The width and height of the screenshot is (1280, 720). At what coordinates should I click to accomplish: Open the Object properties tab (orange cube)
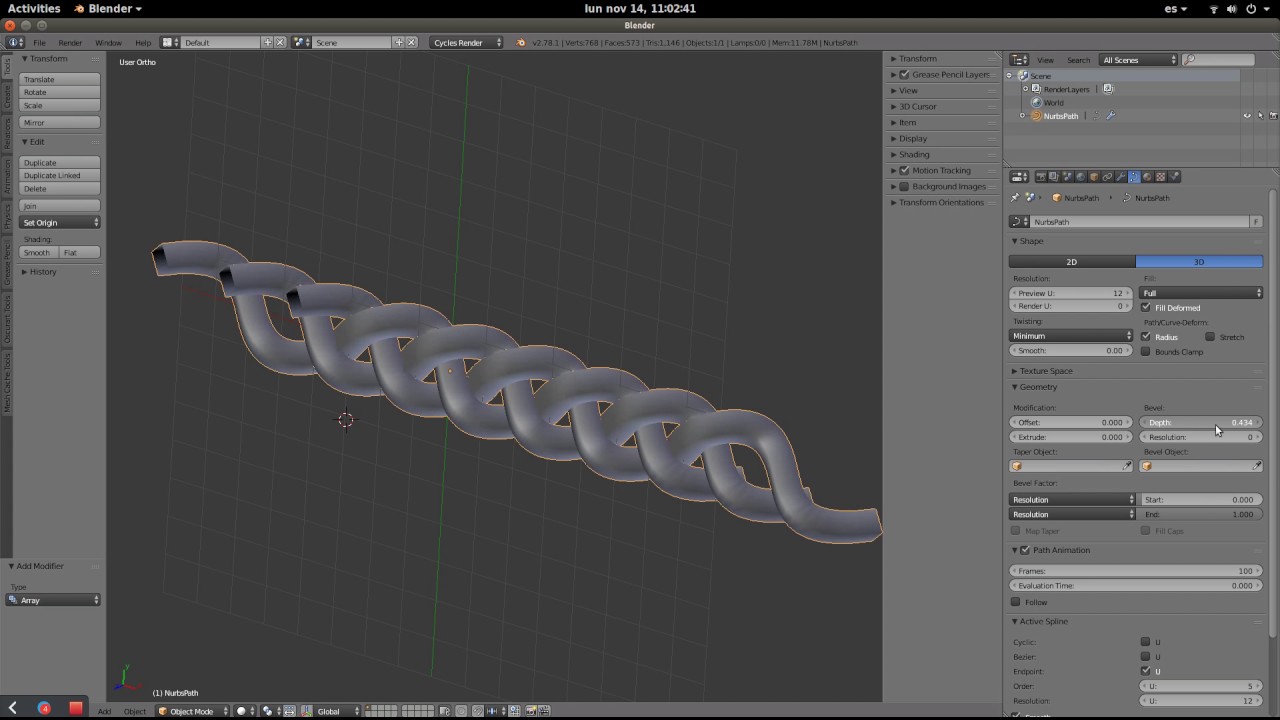point(1093,177)
